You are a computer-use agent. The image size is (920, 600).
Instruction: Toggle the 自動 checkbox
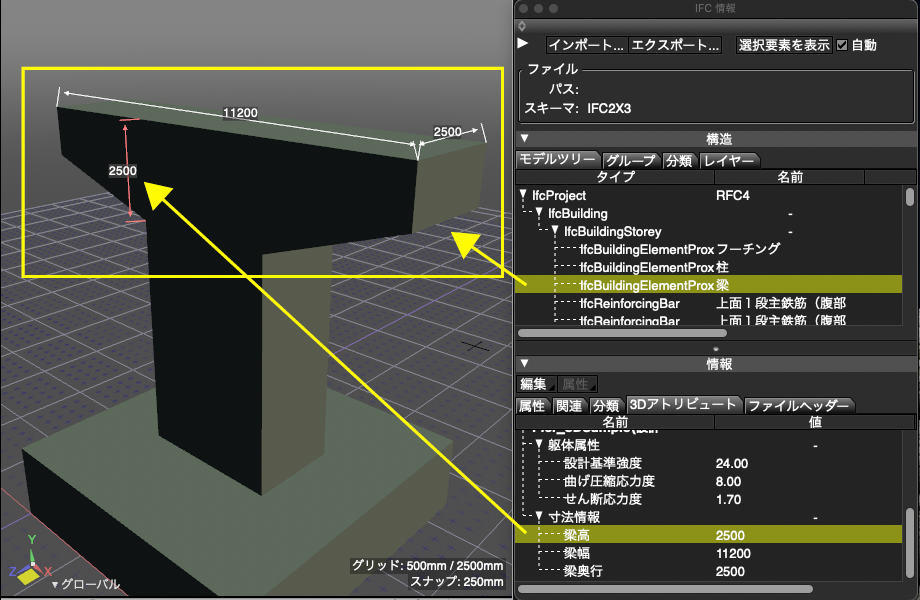coord(842,45)
